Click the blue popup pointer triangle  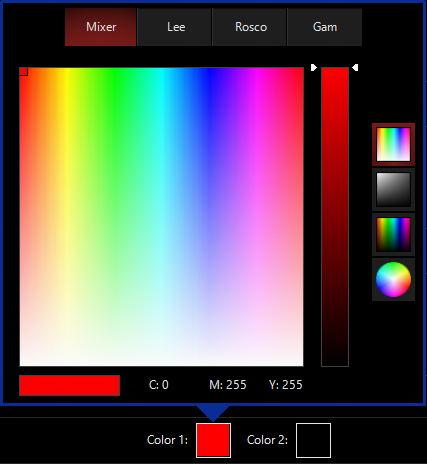[x=213, y=413]
